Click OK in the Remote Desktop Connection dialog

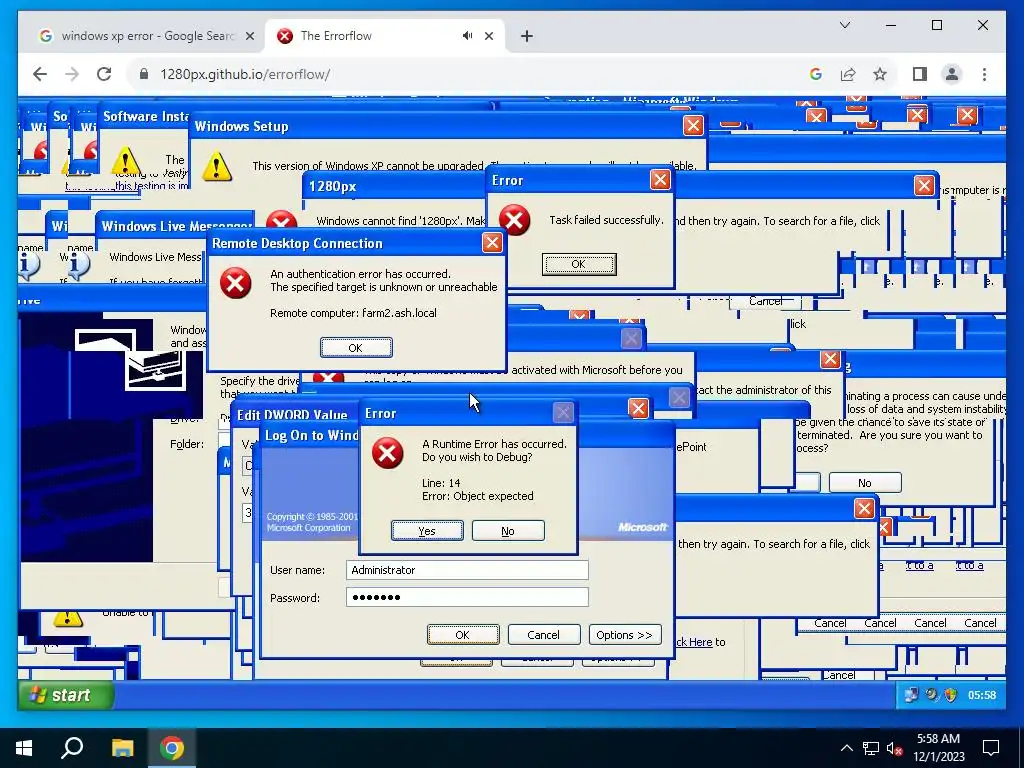pyautogui.click(x=356, y=347)
